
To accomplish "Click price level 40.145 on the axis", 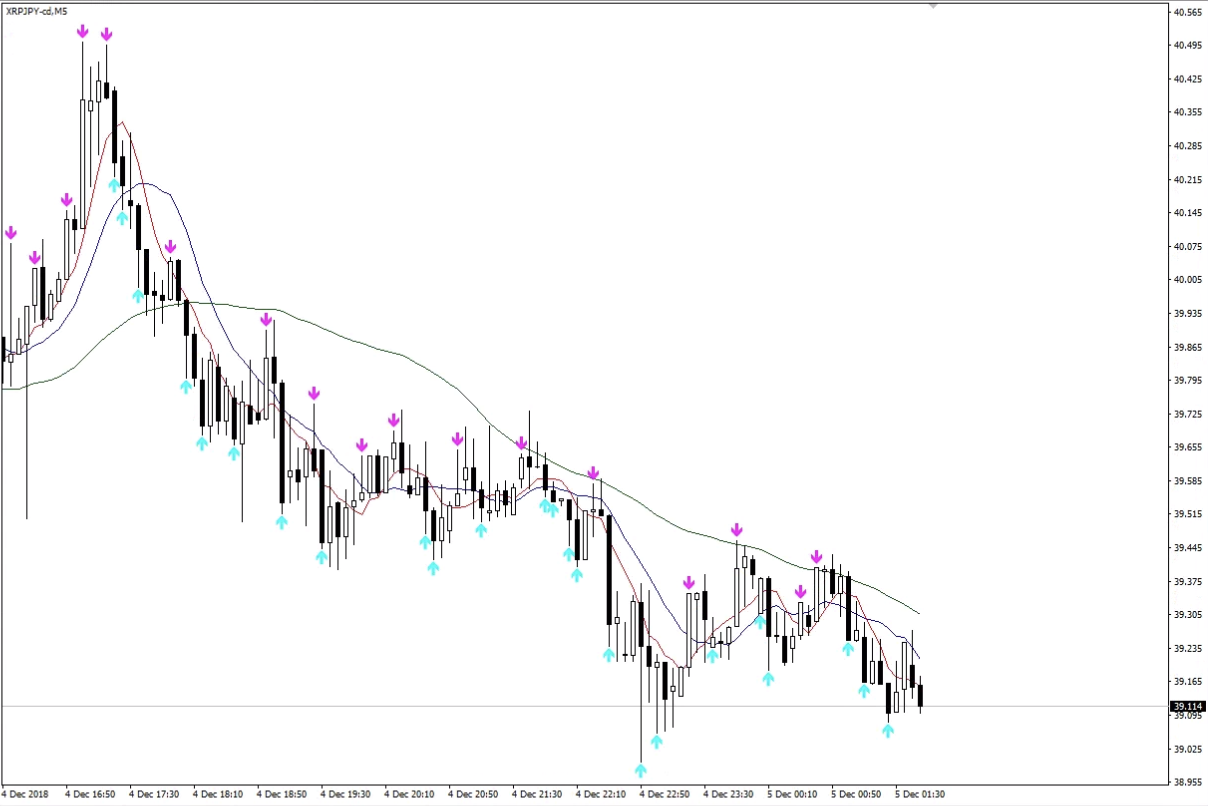I will click(1187, 213).
